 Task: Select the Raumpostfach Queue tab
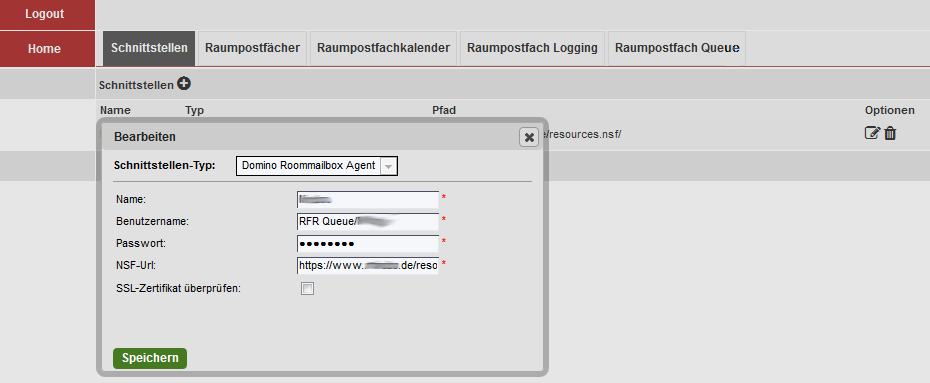(677, 48)
